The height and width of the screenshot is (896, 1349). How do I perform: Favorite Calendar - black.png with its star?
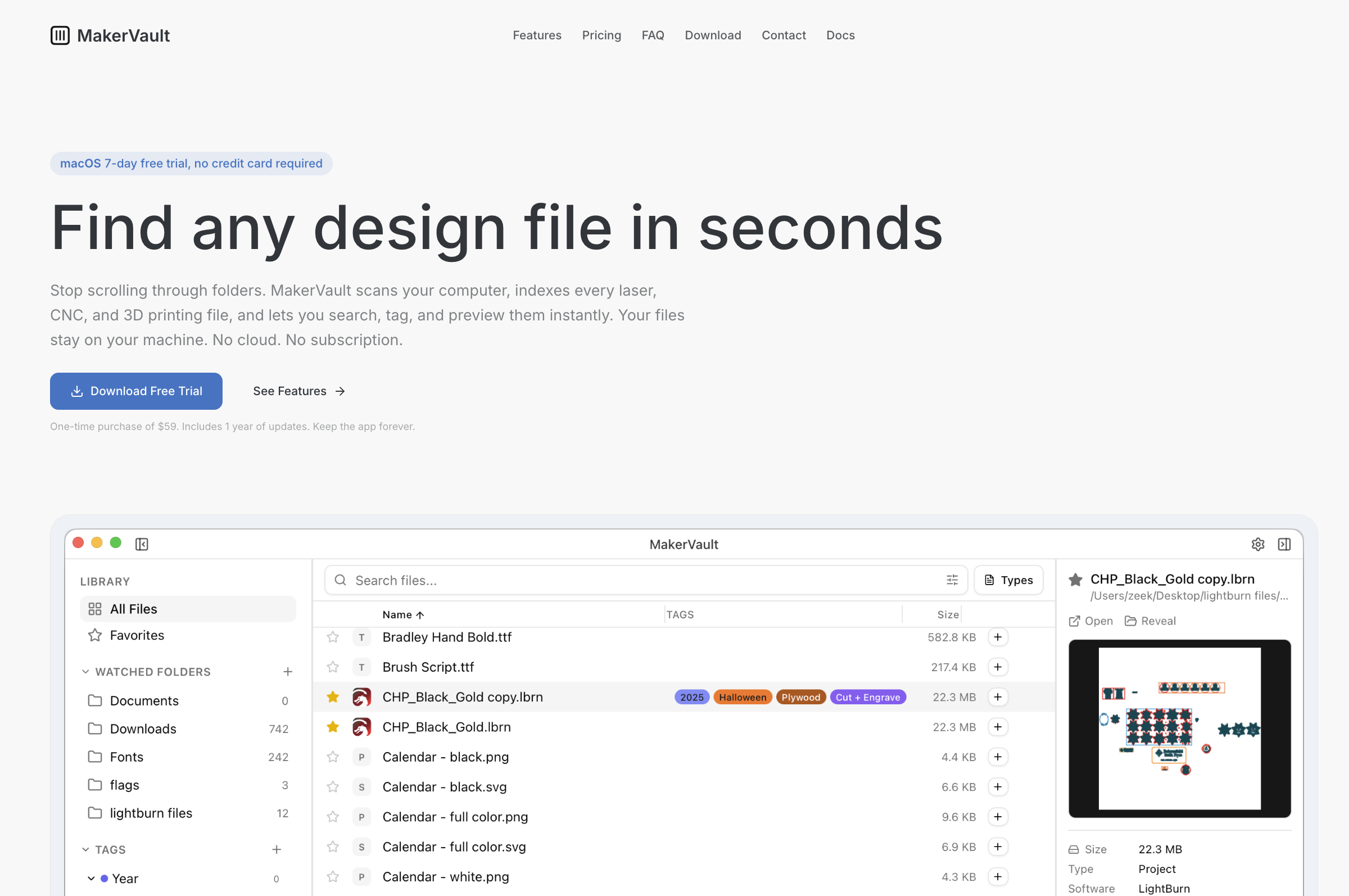[x=333, y=757]
